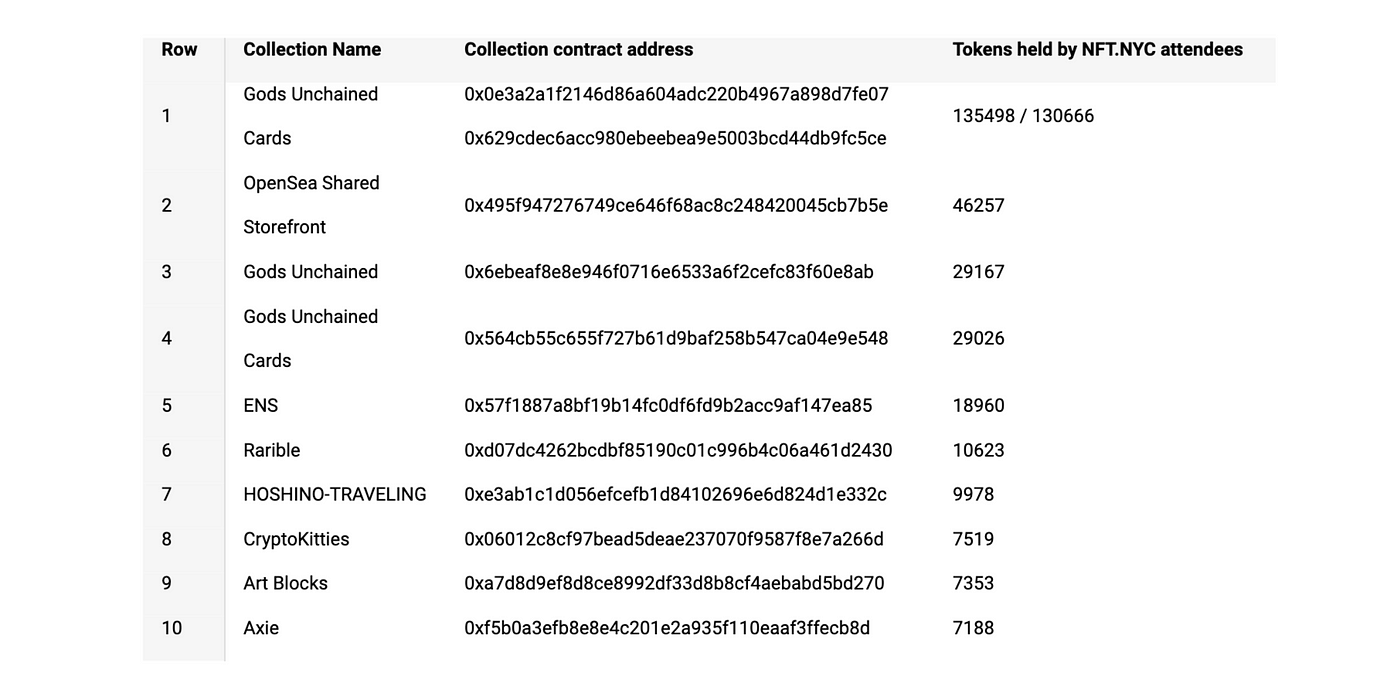The width and height of the screenshot is (1400, 700).
Task: Select the Collection contract address header
Action: (578, 49)
